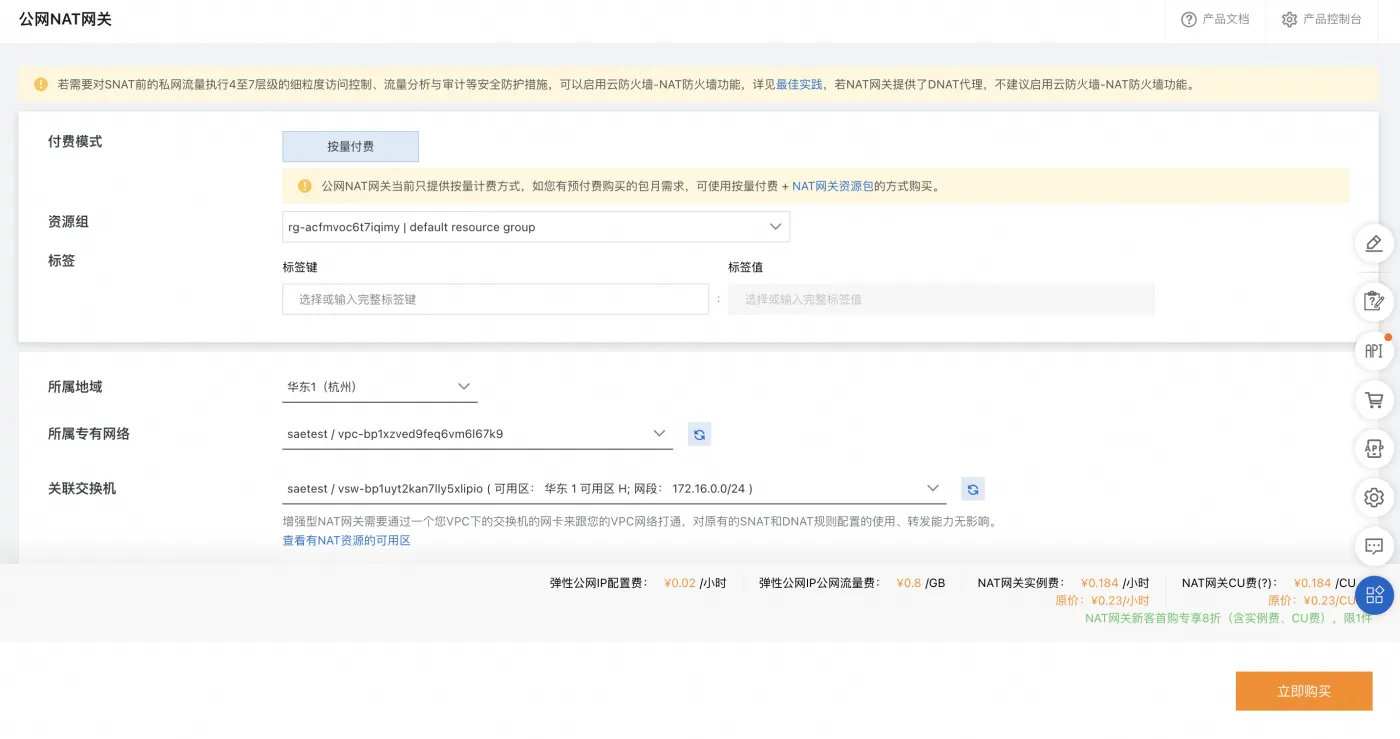Viewport: 1400px width, 739px height.
Task: Open the mobile APP icon in sidebar
Action: click(1374, 449)
